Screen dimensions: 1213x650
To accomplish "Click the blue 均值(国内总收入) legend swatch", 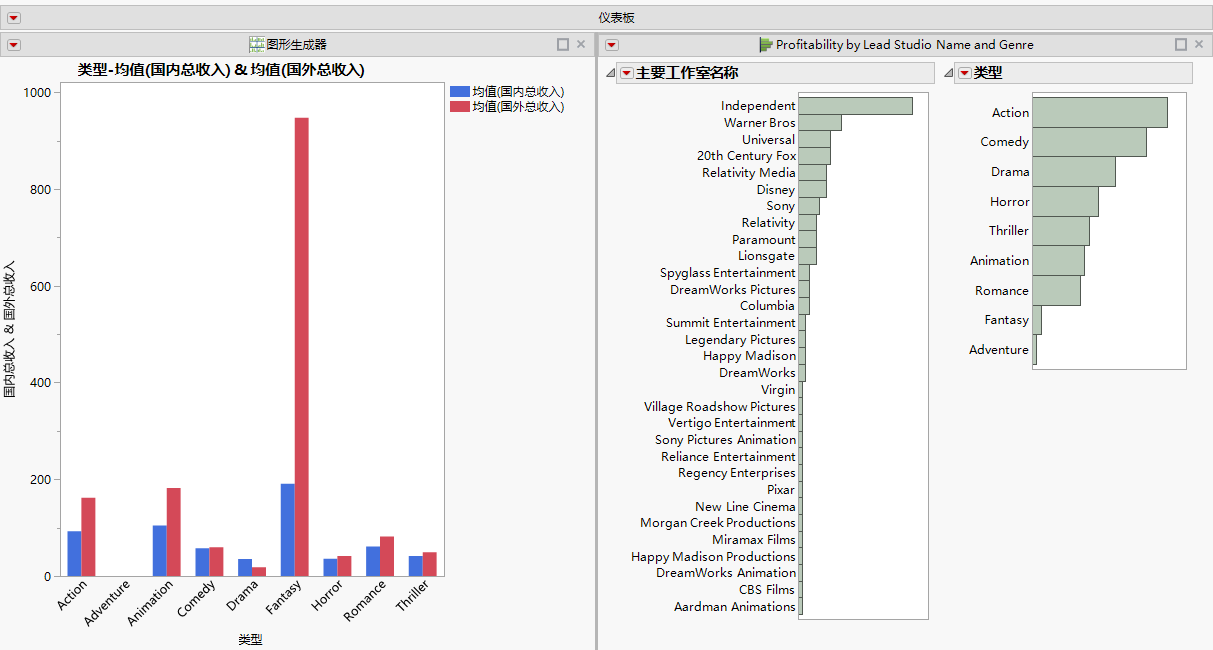I will 460,92.
